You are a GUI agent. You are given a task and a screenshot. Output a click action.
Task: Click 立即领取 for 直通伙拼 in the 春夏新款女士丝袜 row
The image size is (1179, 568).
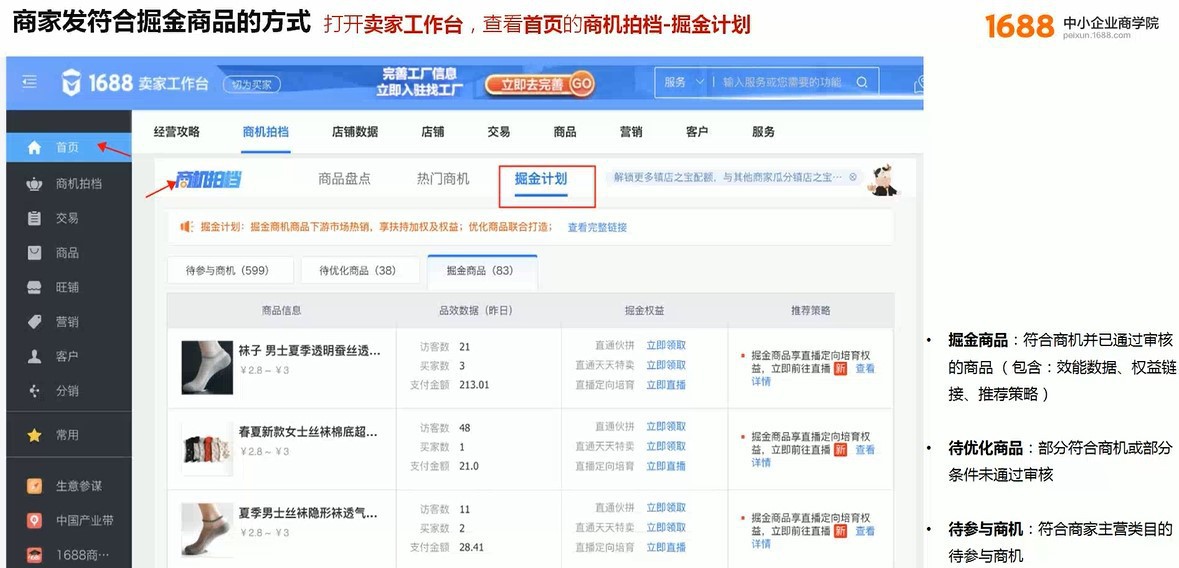[x=666, y=427]
